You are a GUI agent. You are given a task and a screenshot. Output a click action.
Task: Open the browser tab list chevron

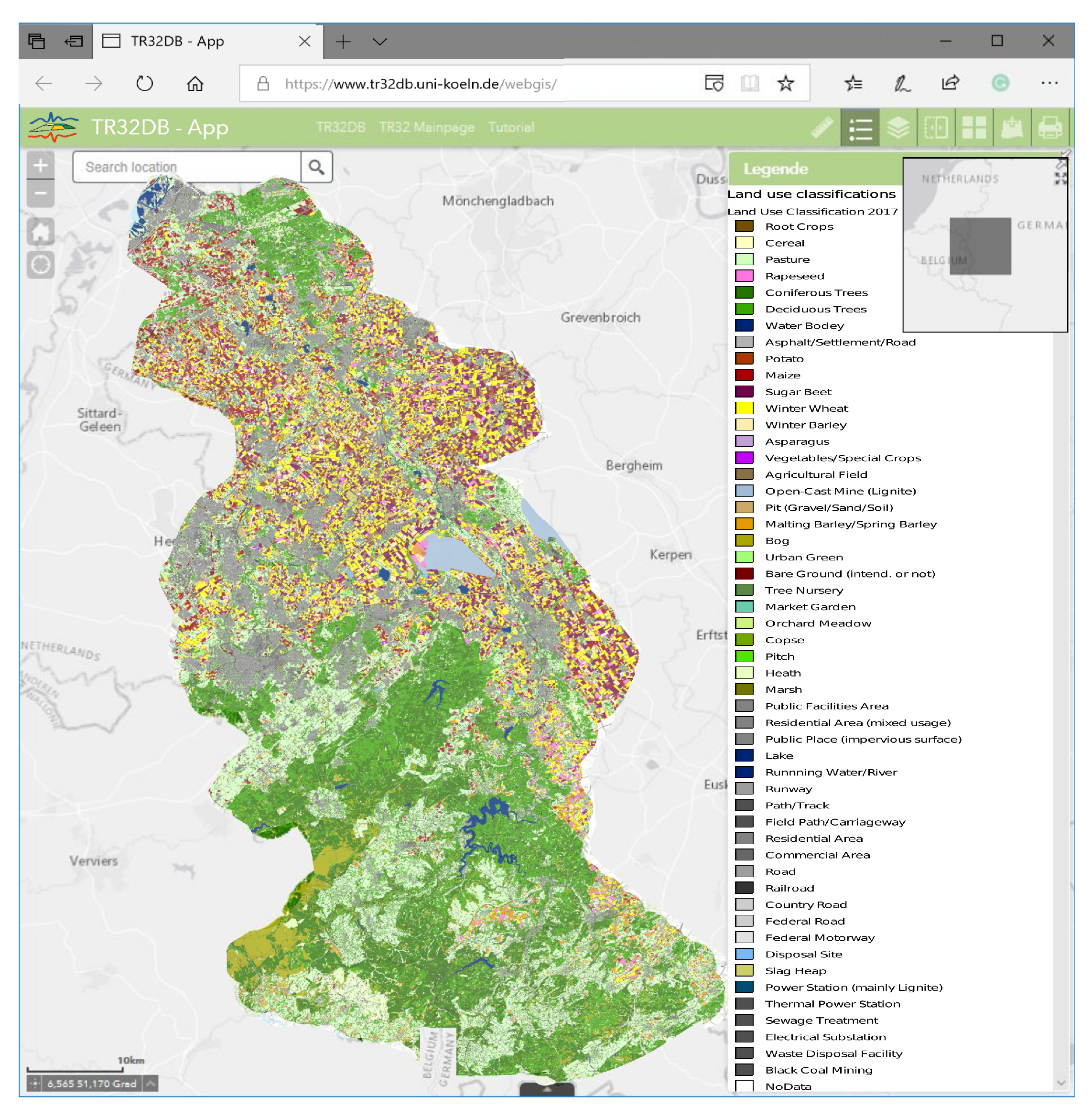(x=379, y=41)
